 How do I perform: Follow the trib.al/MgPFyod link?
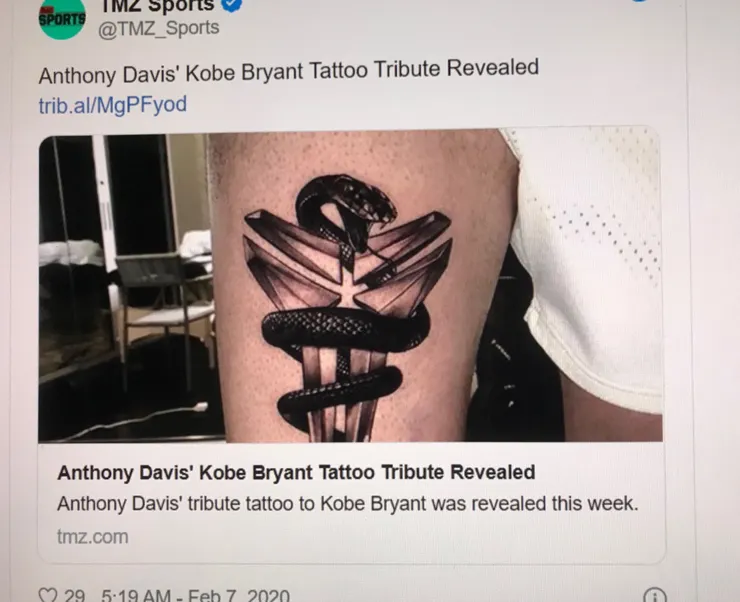(113, 105)
